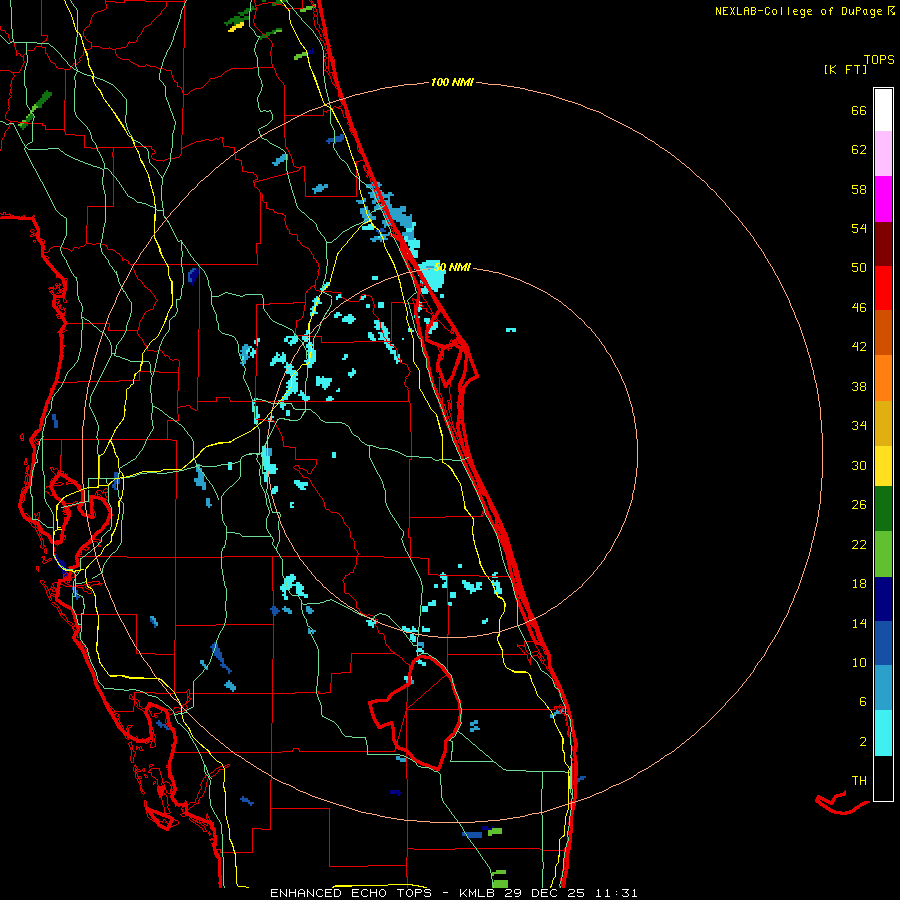
Task: Select the light green legend swatch
Action: [x=883, y=554]
